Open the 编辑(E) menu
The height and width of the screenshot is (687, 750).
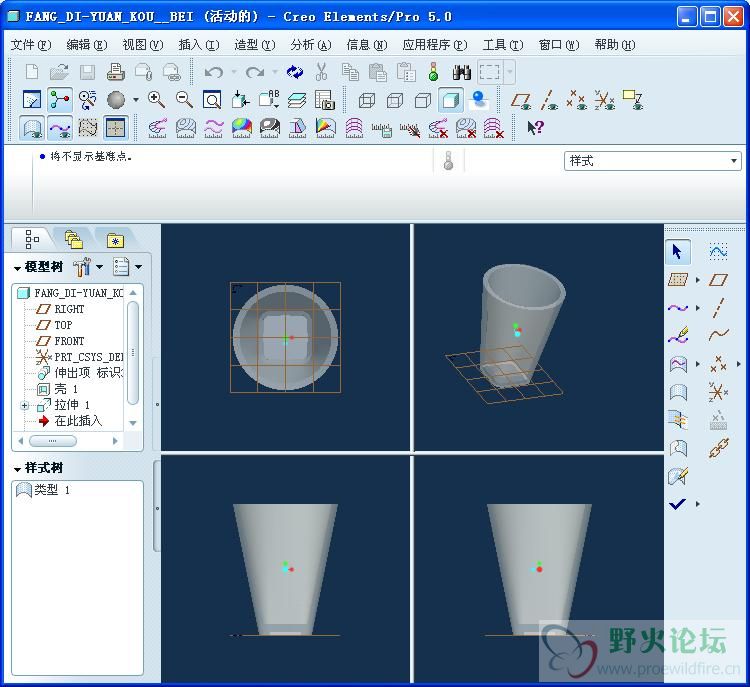click(87, 45)
